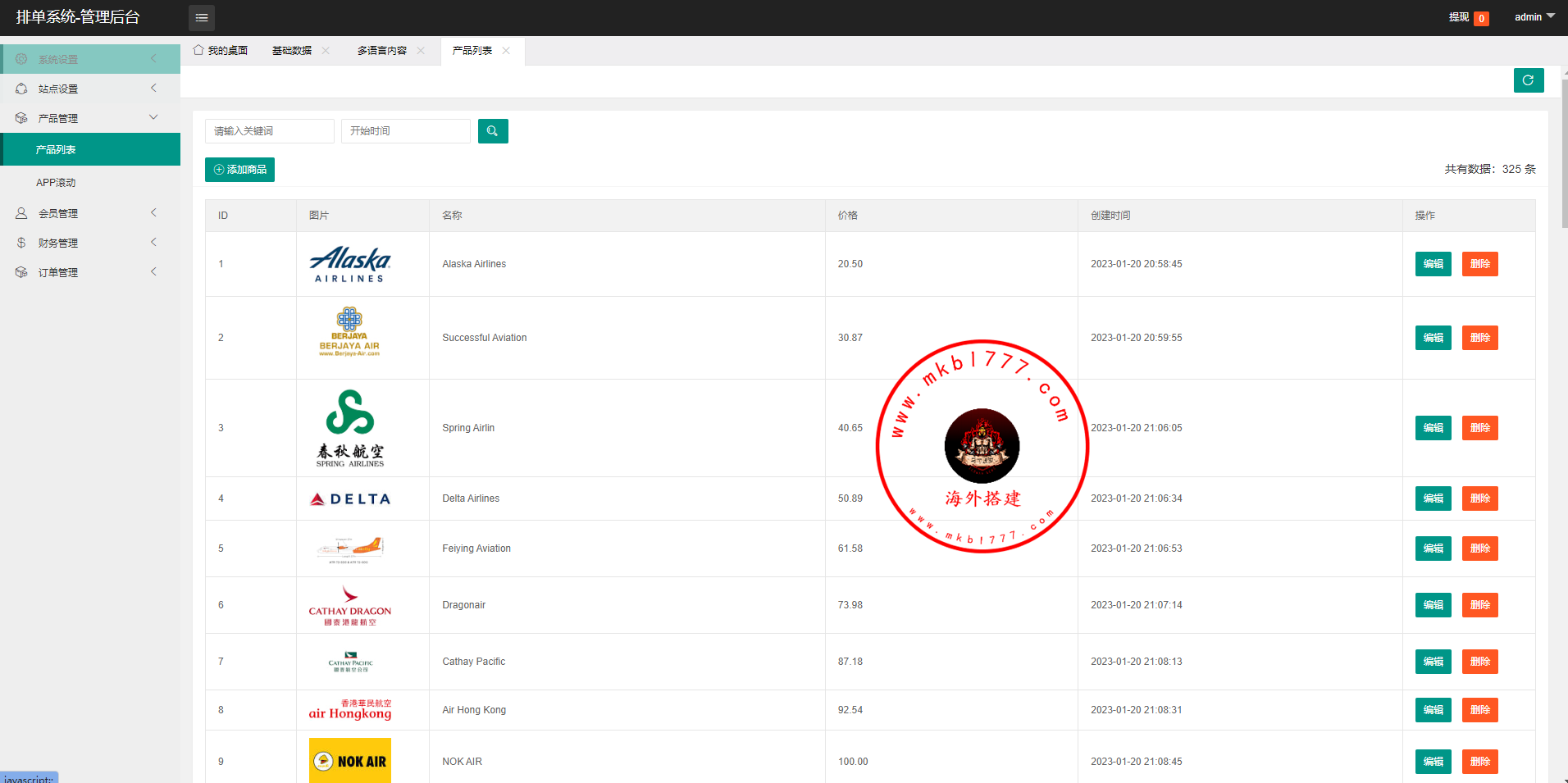Click 编辑 for Alaska Airlines
Screen dimensions: 1568x783
point(1434,264)
